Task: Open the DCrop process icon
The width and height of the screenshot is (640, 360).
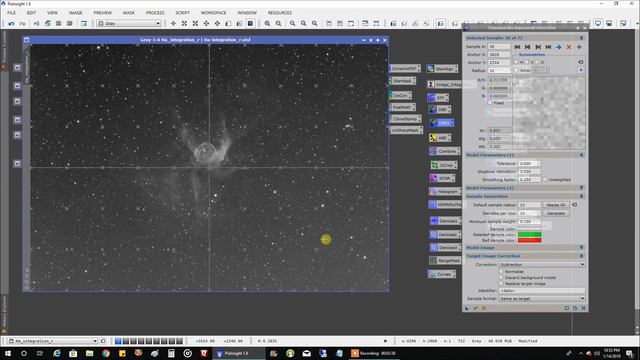Action: (444, 165)
